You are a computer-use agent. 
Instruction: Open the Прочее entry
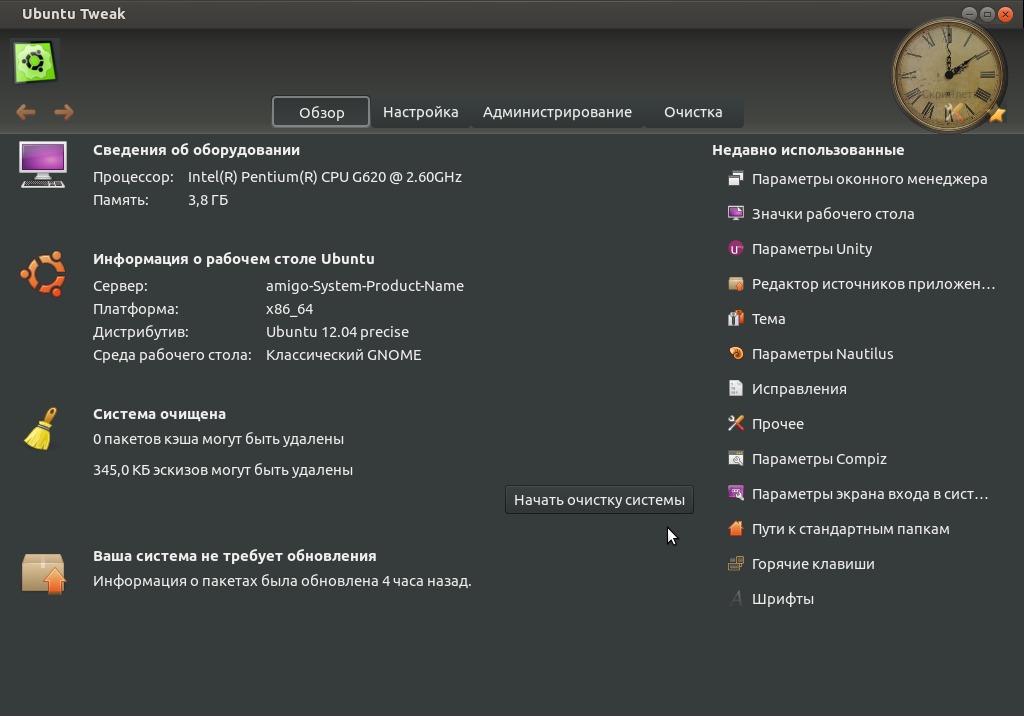tap(777, 423)
